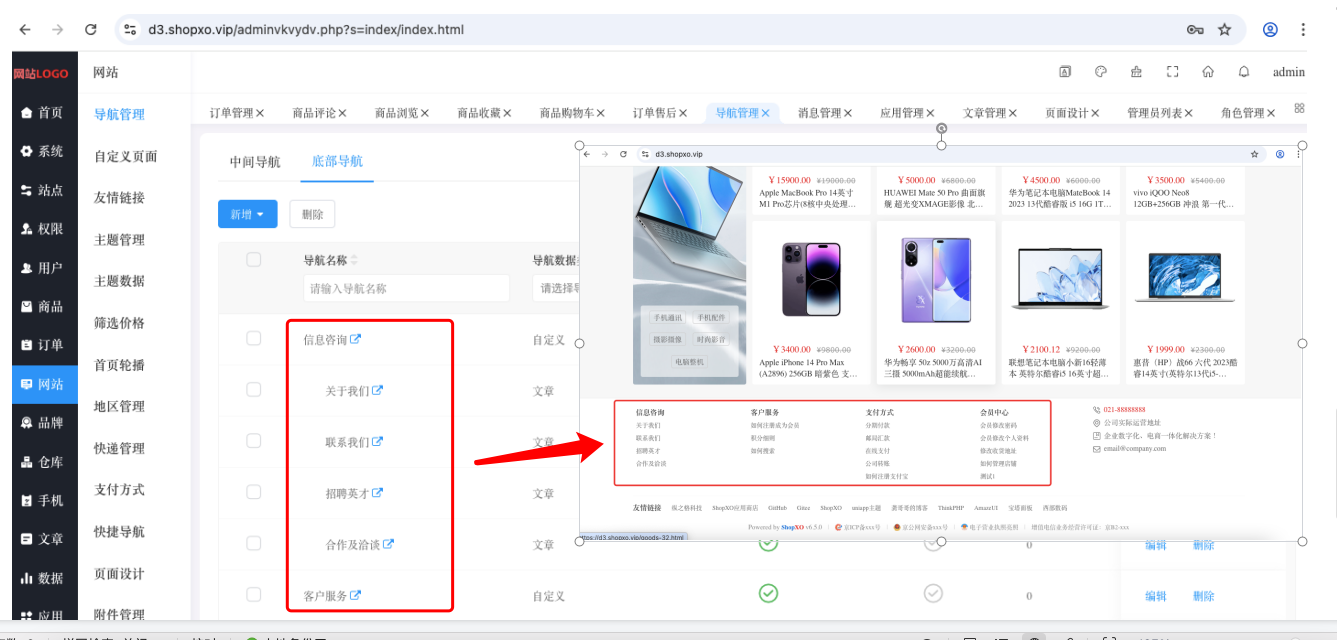Delete the 客户服务 row via 删除 link
Image resolution: width=1337 pixels, height=640 pixels.
[x=1204, y=596]
